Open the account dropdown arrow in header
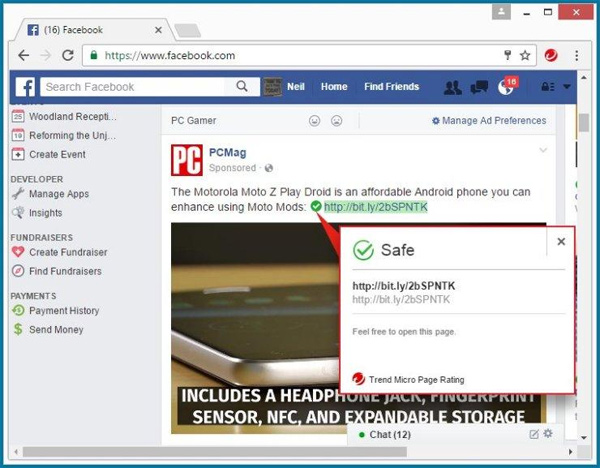Viewport: 600px width, 468px height. point(567,87)
